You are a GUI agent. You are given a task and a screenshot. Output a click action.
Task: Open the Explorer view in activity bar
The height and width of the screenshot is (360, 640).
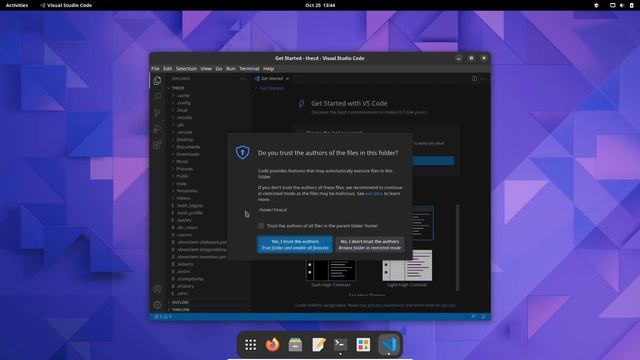pyautogui.click(x=157, y=81)
